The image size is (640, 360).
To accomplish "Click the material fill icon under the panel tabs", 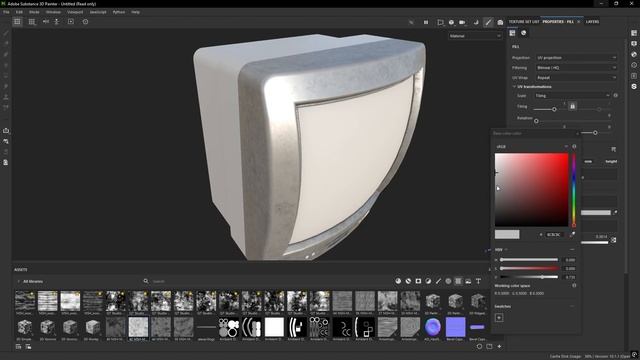I will (512, 33).
